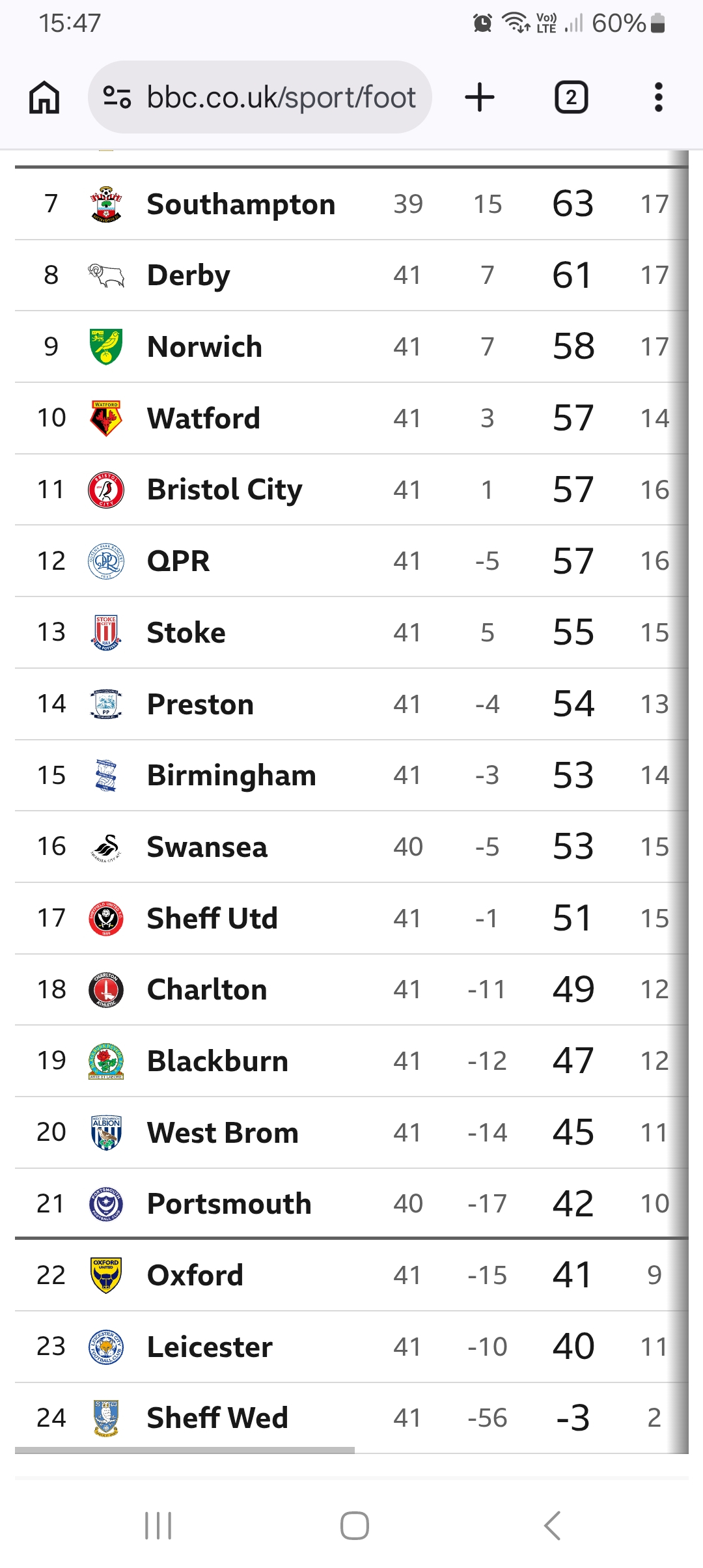The width and height of the screenshot is (703, 1568).
Task: Open the Sheff Wed team link
Action: (x=217, y=1418)
